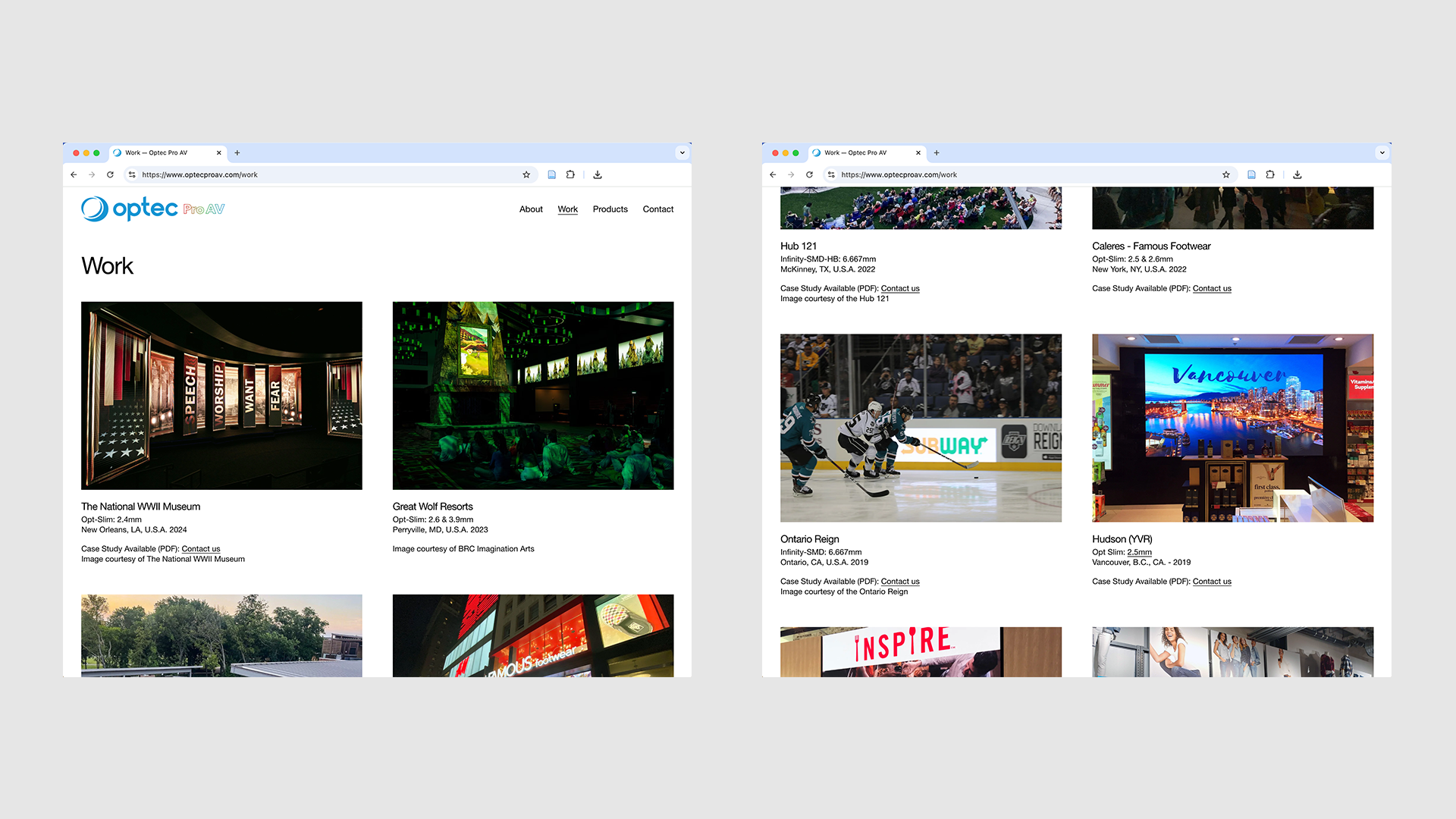
Task: Expand tab search chevron in right window
Action: (1382, 152)
